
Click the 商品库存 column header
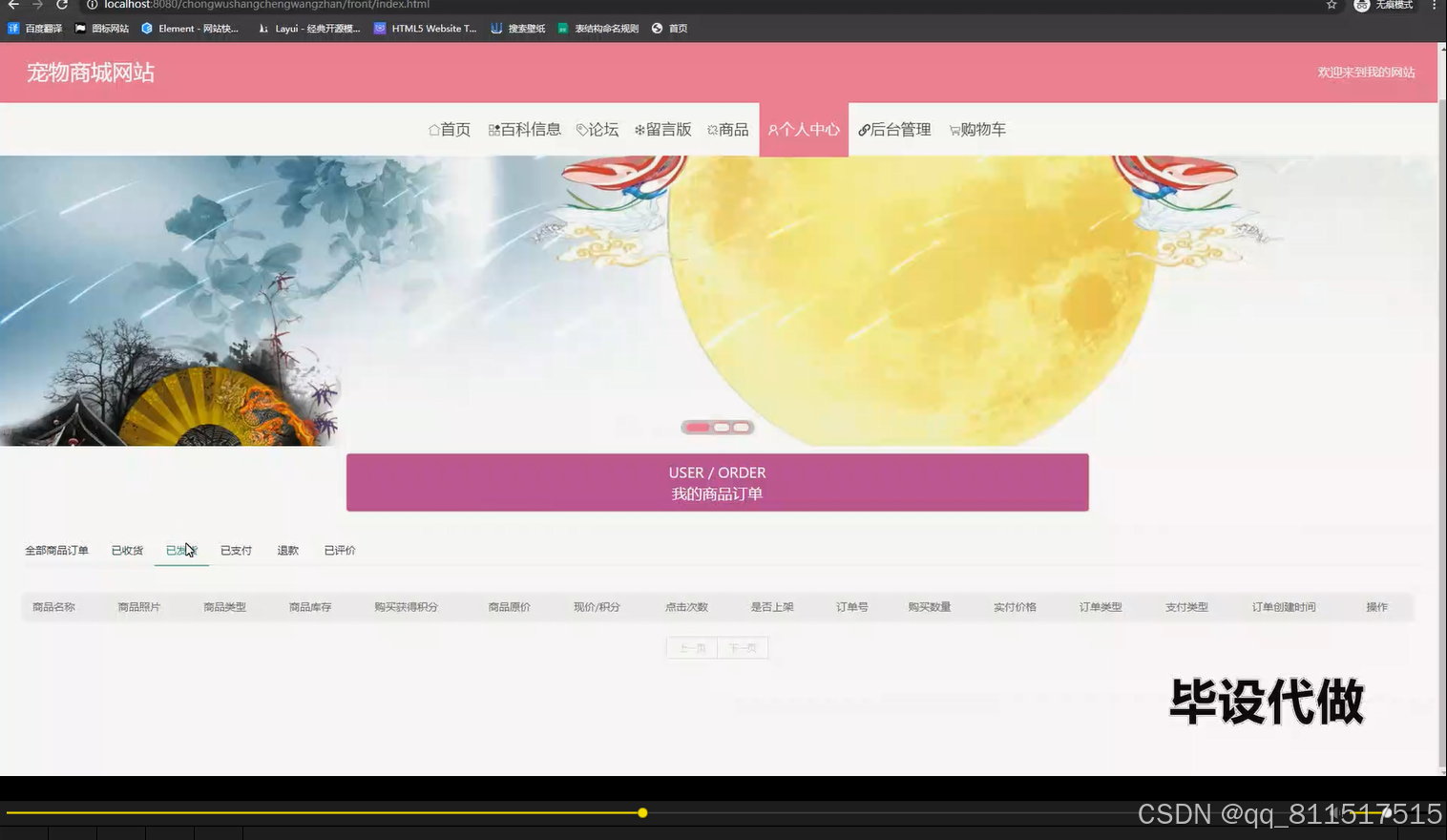310,607
